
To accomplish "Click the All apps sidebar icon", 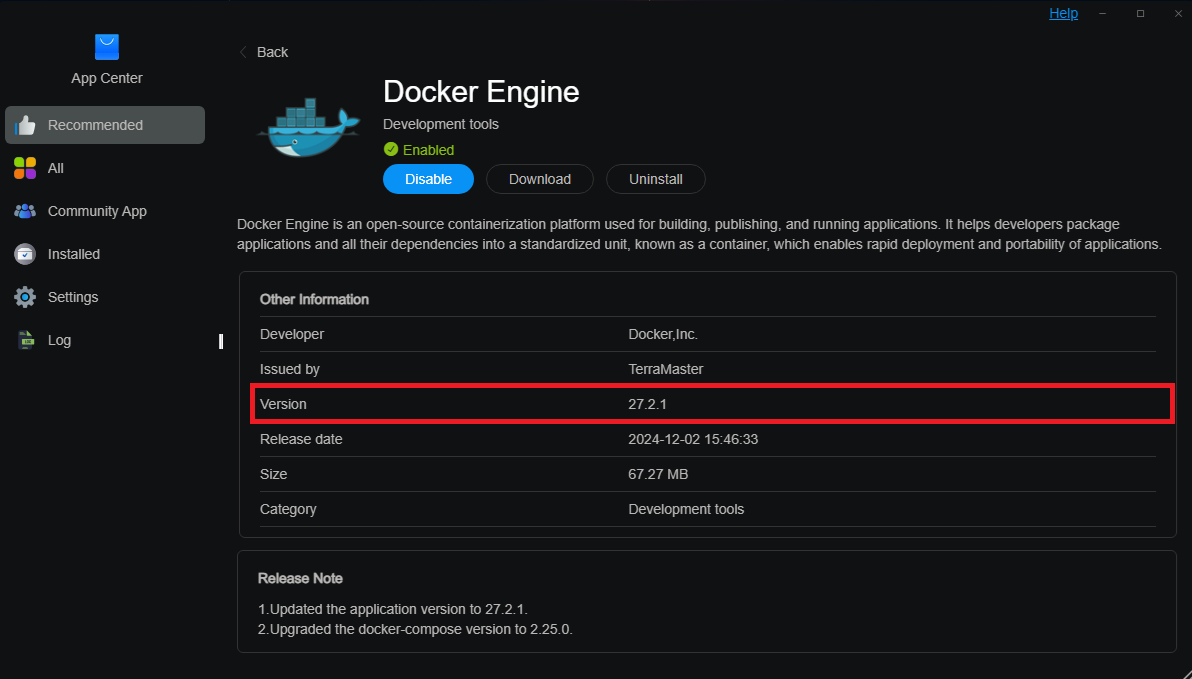I will [24, 167].
